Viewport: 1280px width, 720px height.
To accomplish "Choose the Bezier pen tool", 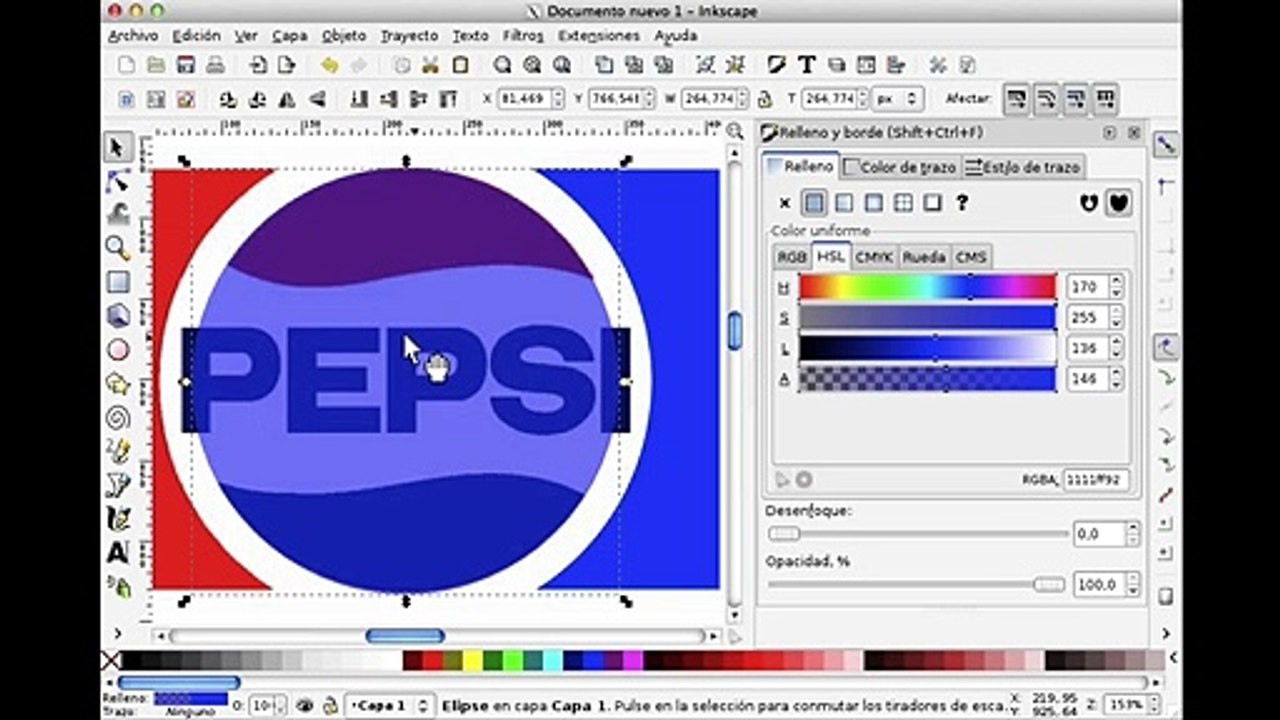I will (118, 485).
